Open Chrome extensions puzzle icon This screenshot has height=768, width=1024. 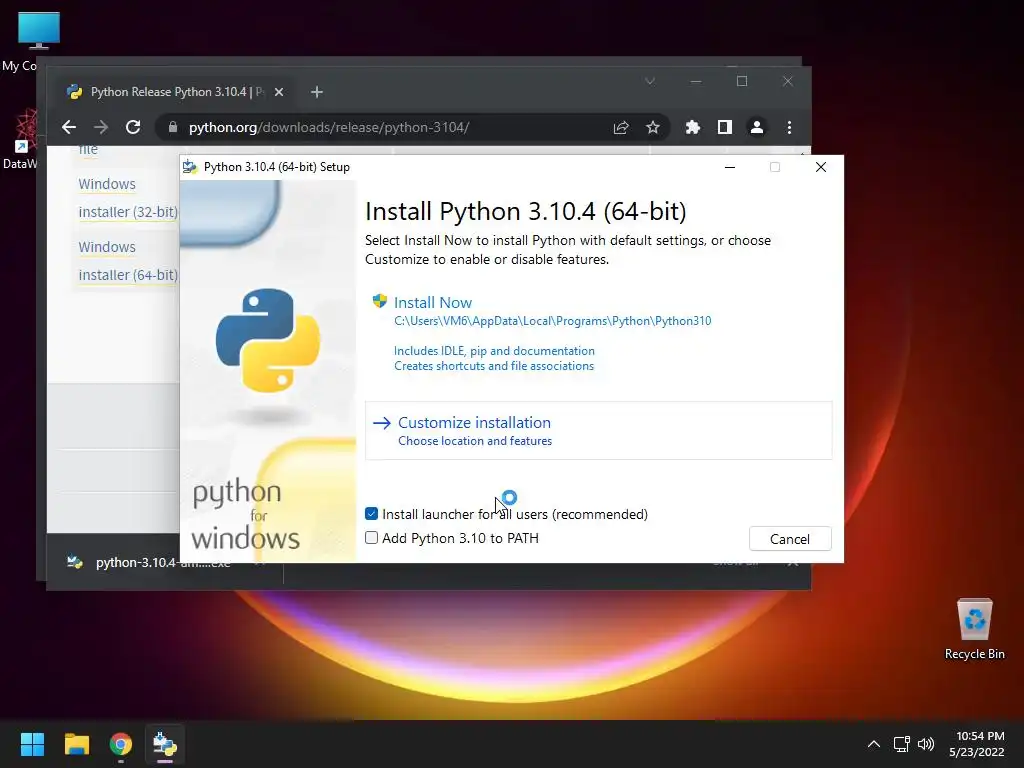pos(693,127)
